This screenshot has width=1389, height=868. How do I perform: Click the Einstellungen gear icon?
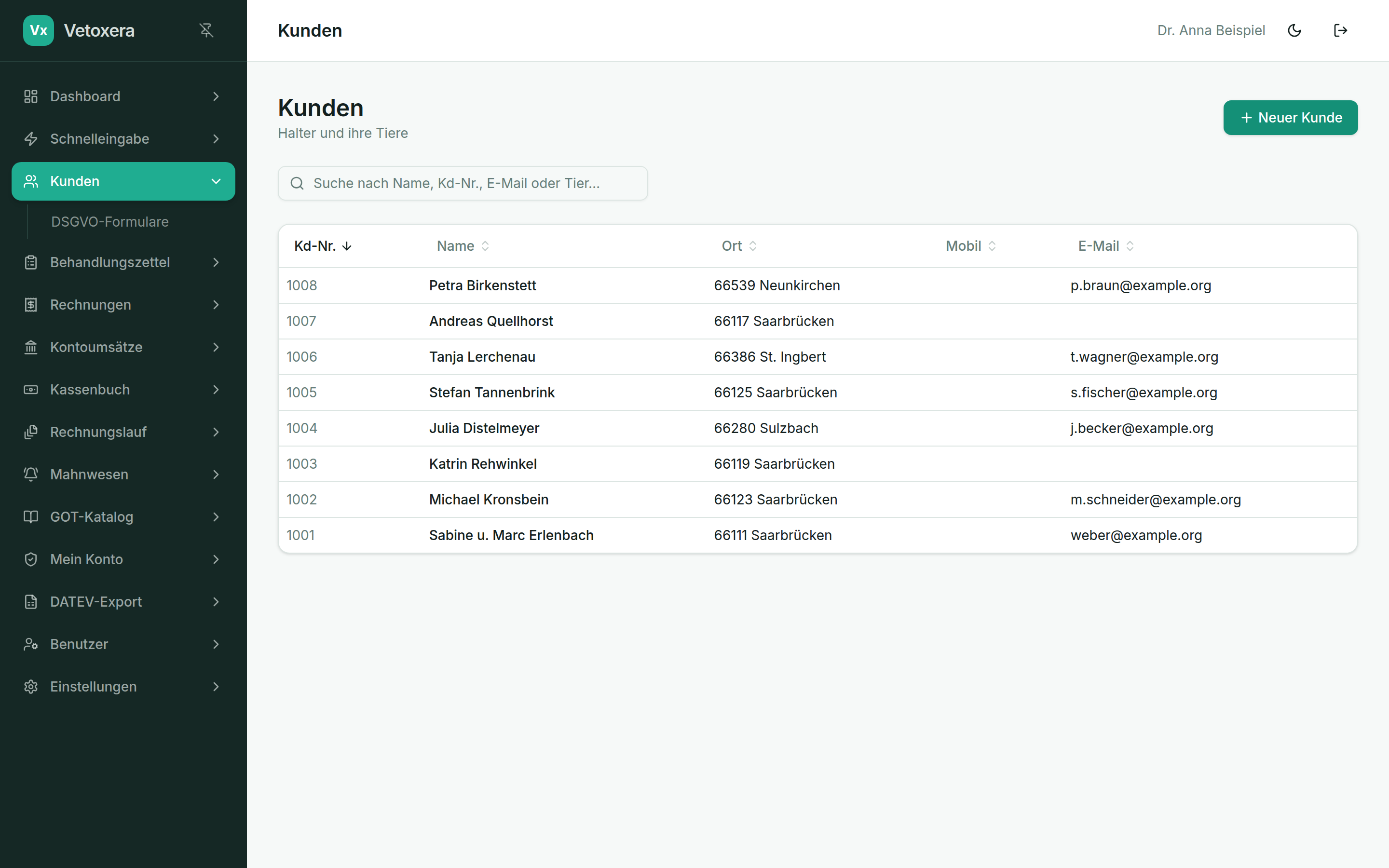[x=31, y=687]
